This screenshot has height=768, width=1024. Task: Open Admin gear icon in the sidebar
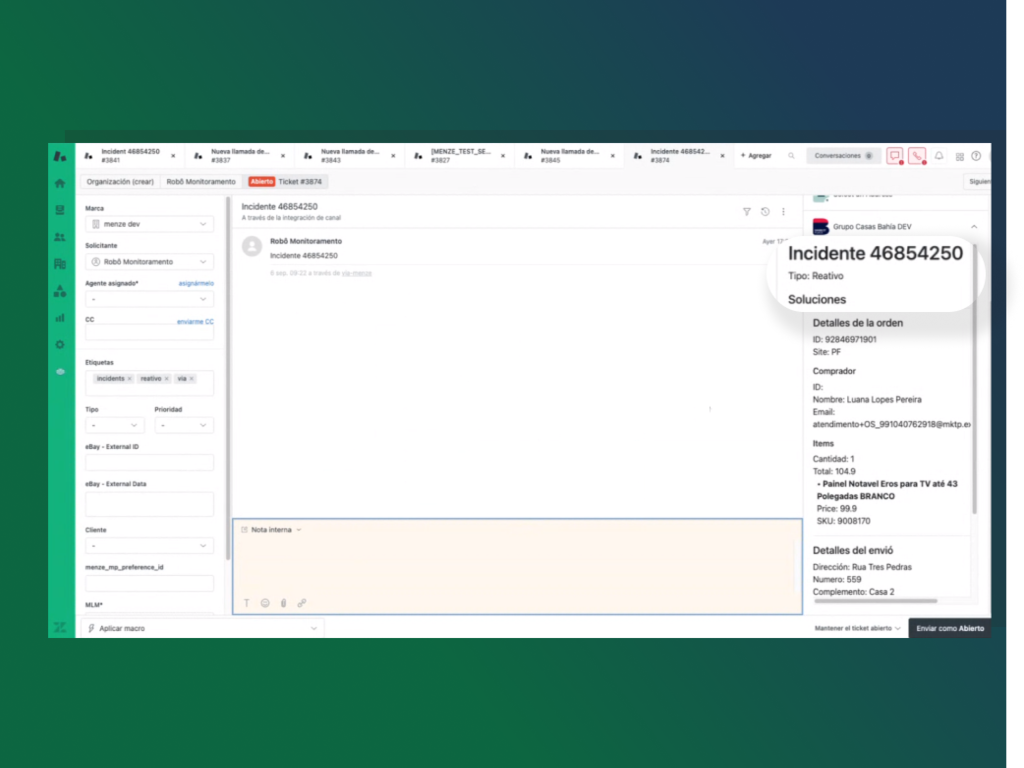click(60, 344)
